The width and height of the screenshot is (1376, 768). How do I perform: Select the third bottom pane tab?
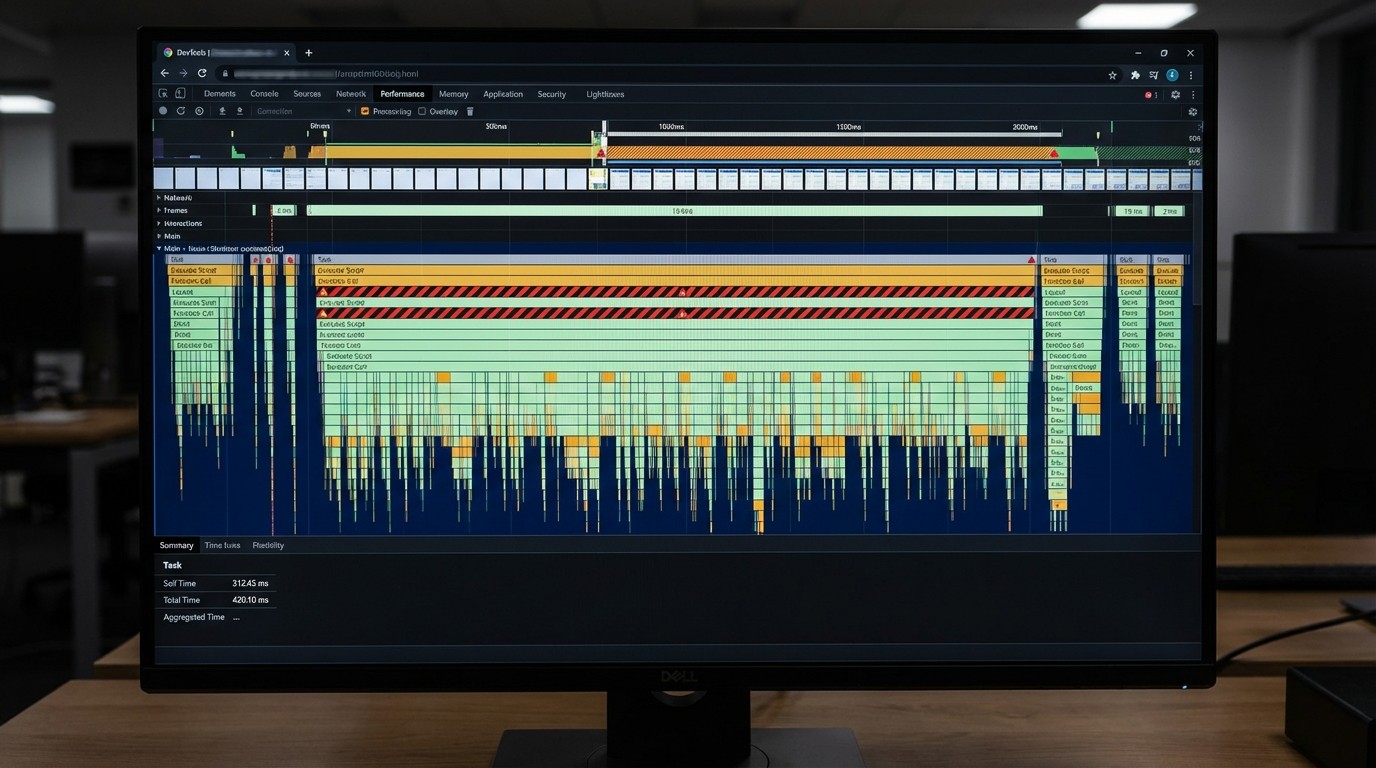tap(268, 546)
